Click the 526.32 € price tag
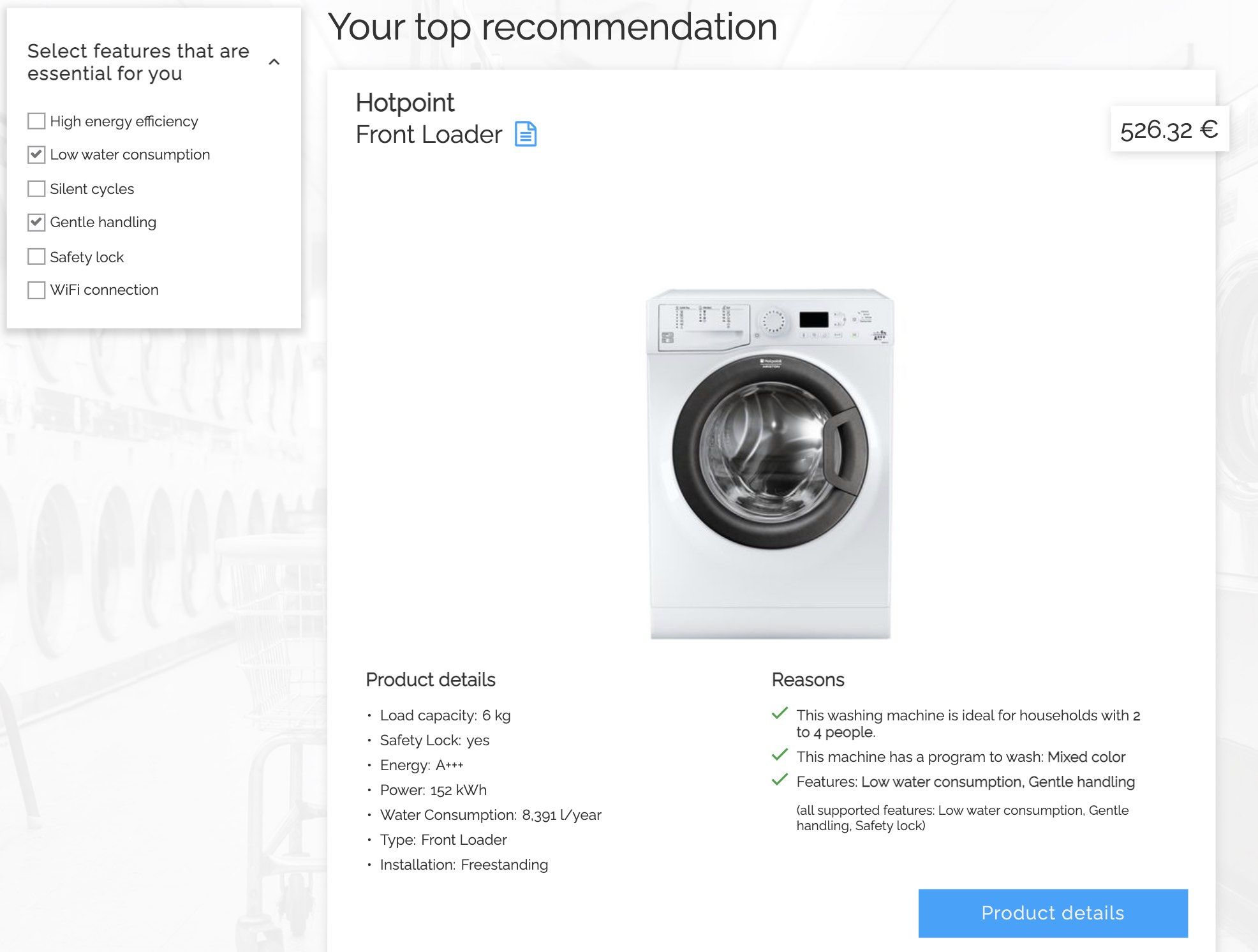 point(1169,130)
